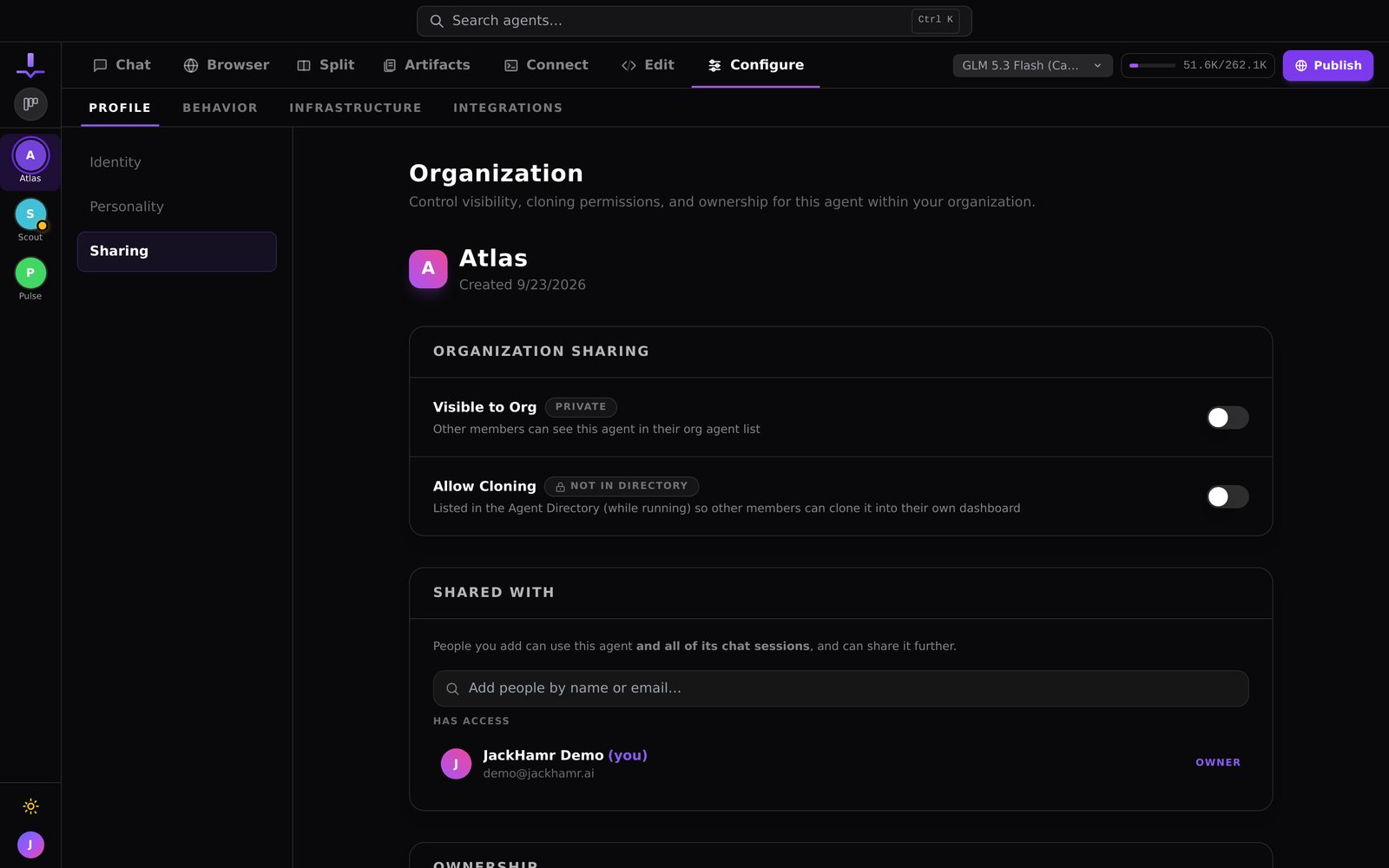Screen dimensions: 1389x868
Task: Click the NOT IN DIRECTORY badge
Action: click(x=622, y=486)
